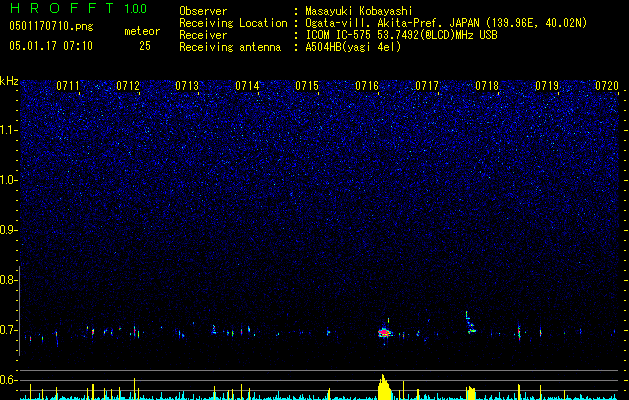Viewport: 629px width, 400px height.
Task: Click the 0720 time marker
Action: [x=607, y=86]
